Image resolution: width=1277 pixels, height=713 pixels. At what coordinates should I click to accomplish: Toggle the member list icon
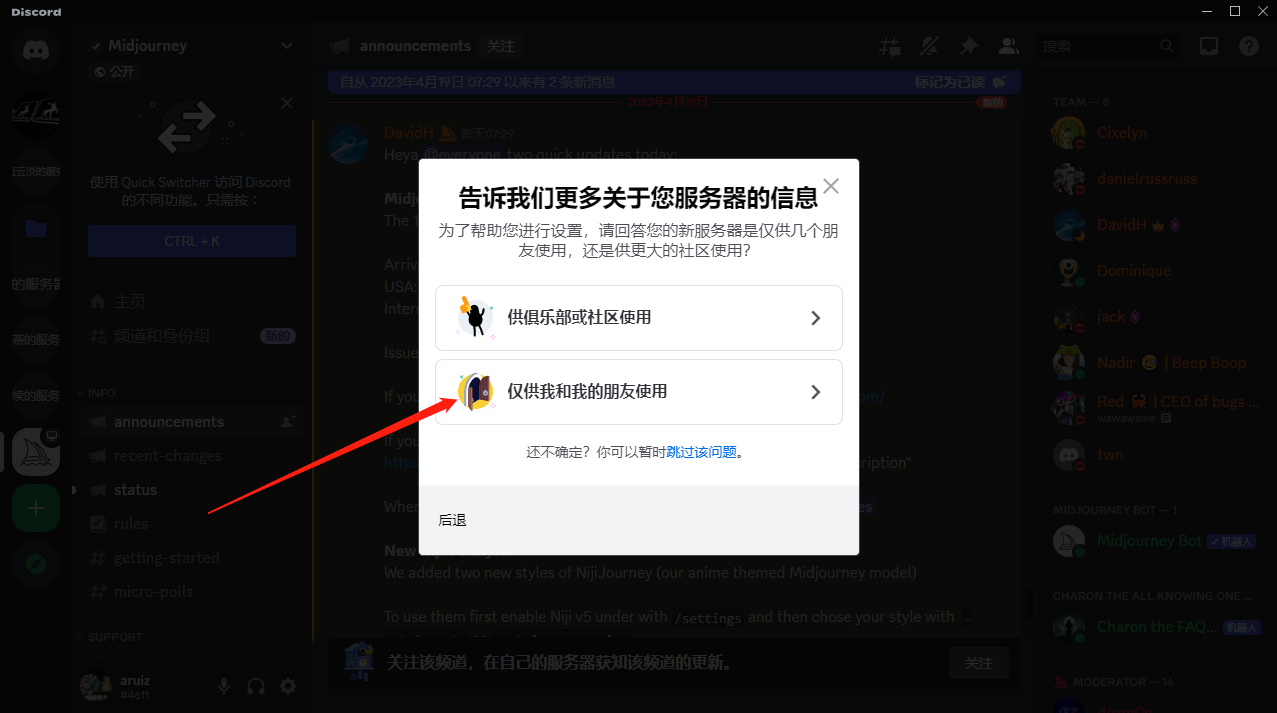pyautogui.click(x=1009, y=46)
